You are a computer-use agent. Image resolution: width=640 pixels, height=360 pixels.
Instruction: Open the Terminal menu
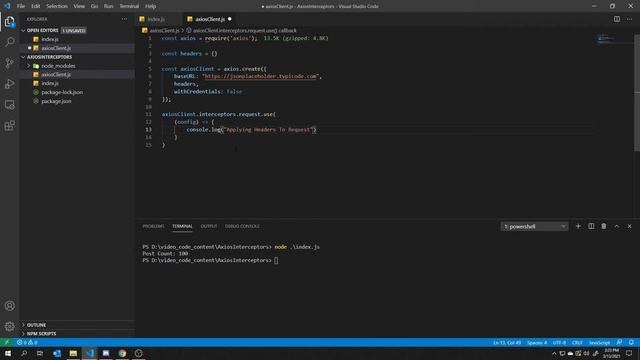click(x=129, y=6)
